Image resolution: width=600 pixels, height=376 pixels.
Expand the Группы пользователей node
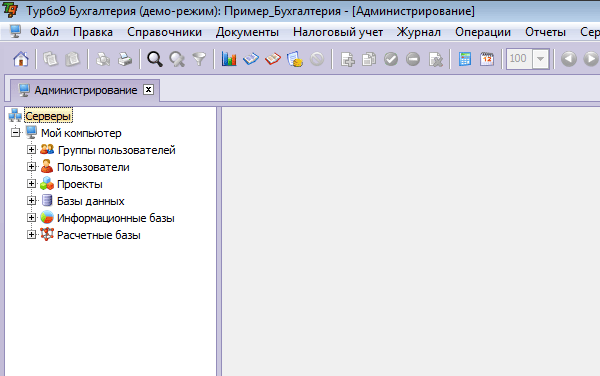point(31,150)
